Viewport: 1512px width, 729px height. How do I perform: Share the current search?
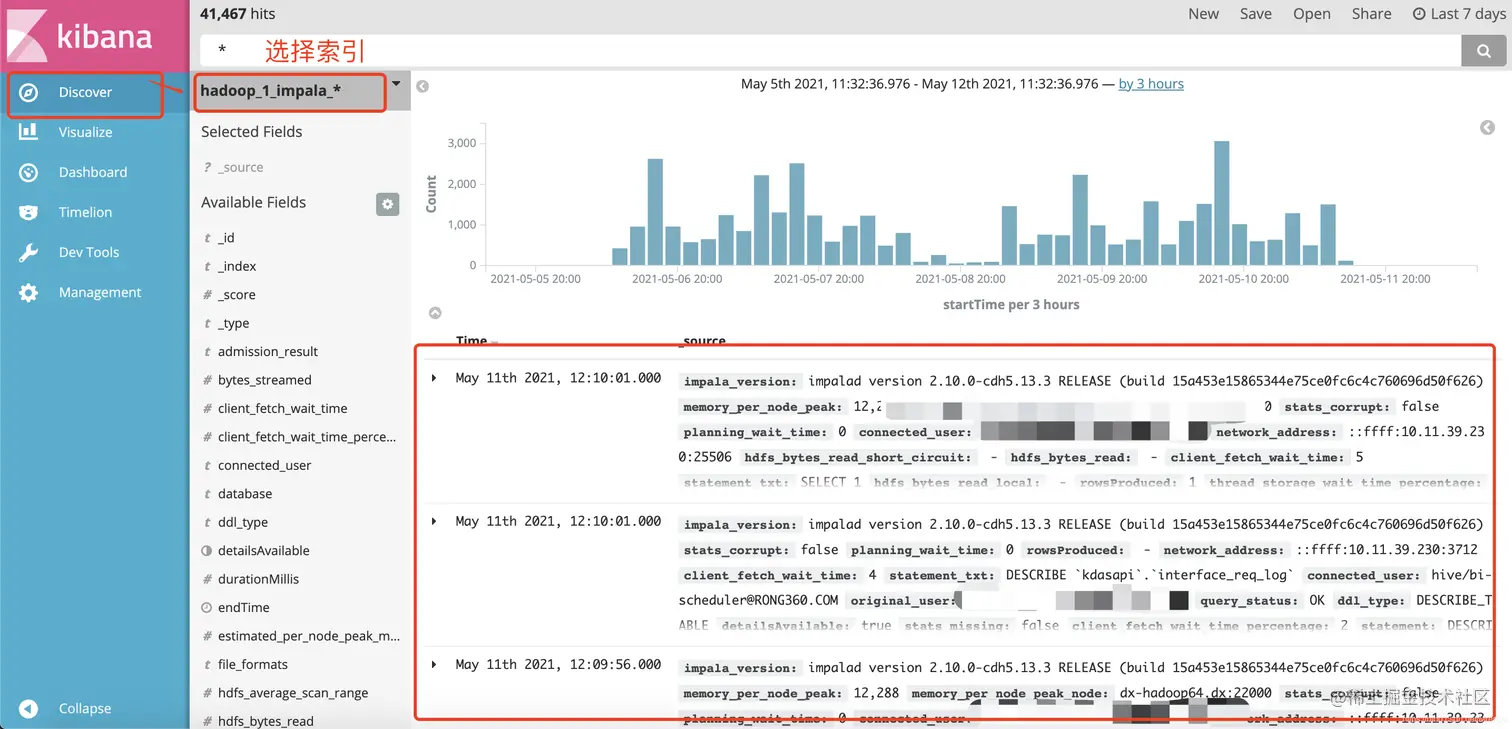pyautogui.click(x=1371, y=13)
